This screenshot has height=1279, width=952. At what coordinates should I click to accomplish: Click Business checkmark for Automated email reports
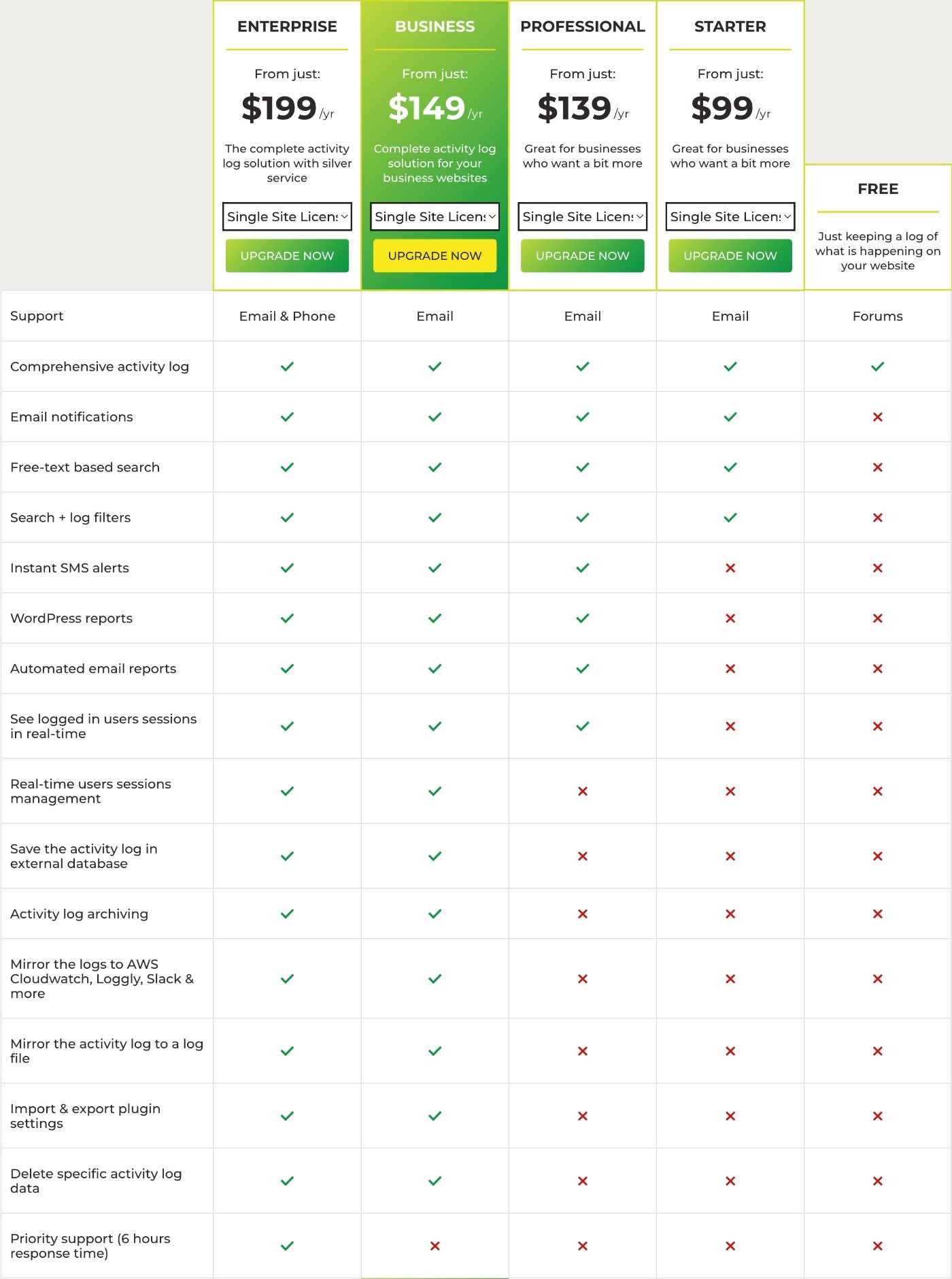pos(435,669)
